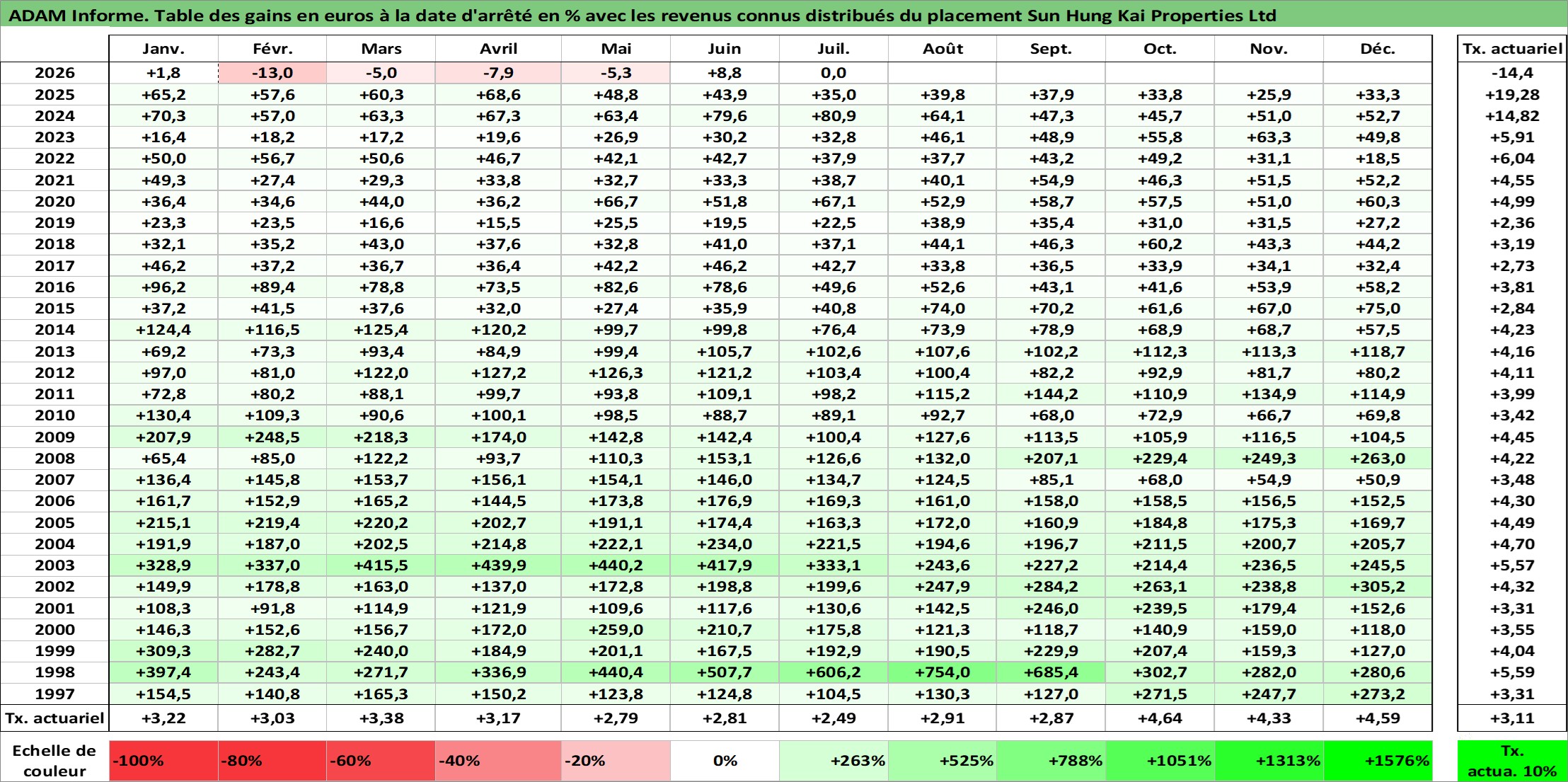Click the 'Tx. actuariel' bottom row label

coord(54,718)
